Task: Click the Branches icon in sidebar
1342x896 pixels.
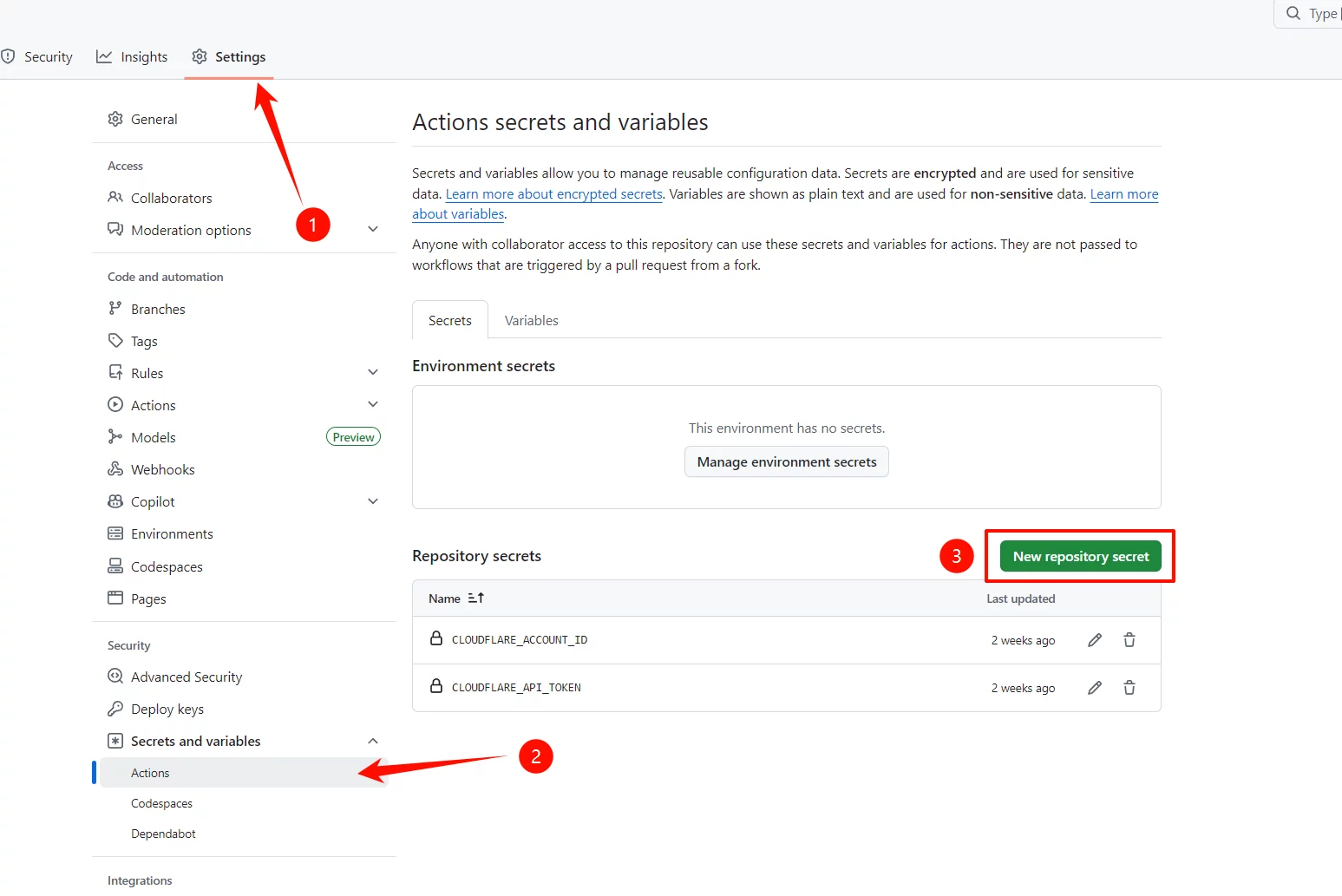Action: tap(115, 309)
